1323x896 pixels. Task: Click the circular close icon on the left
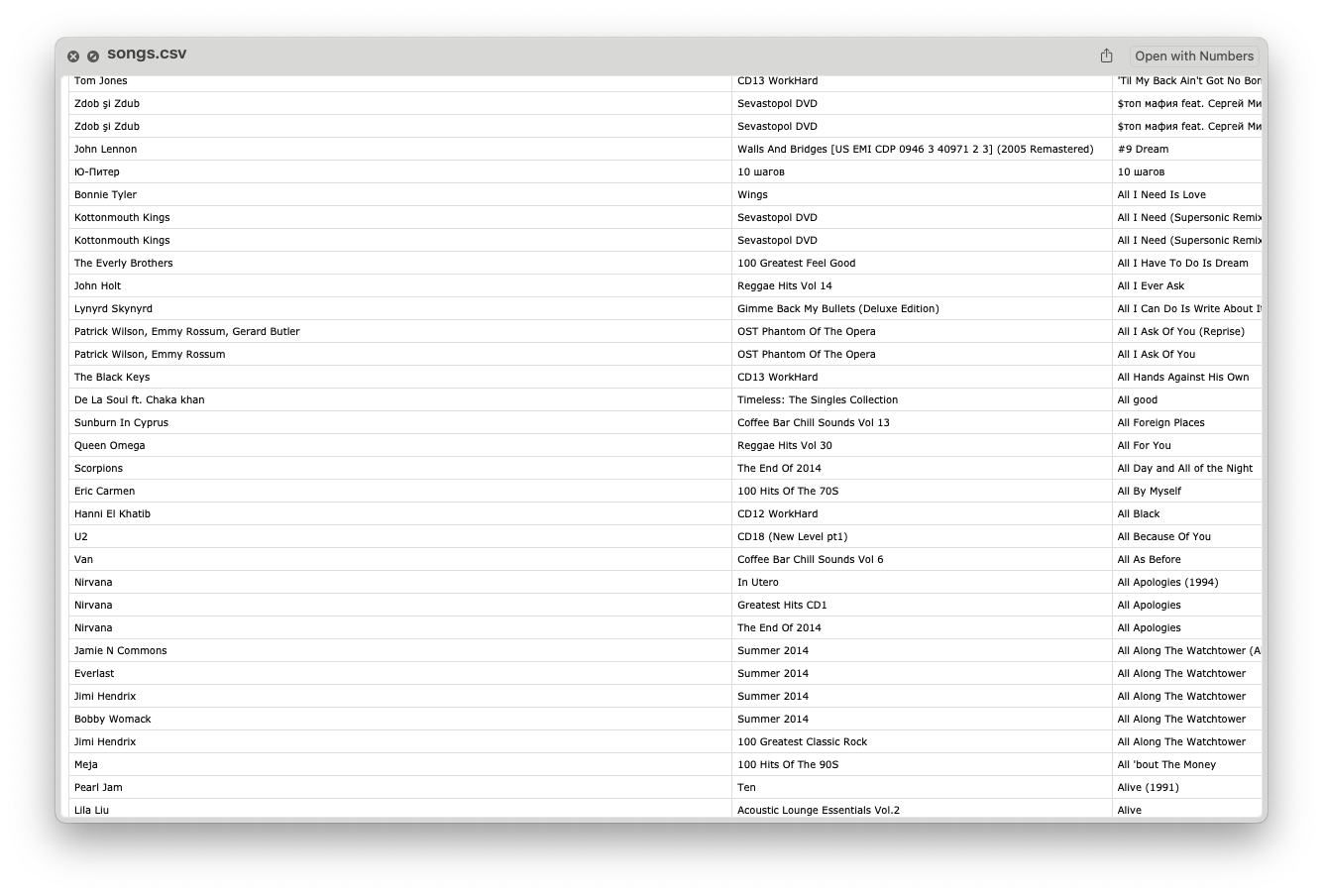coord(73,56)
